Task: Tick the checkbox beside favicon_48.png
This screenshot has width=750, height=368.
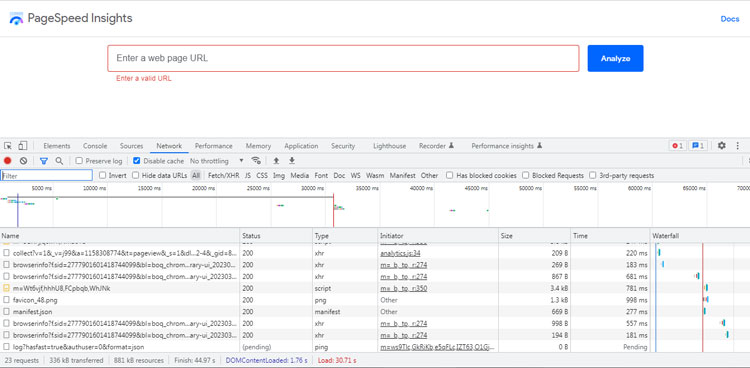Action: pyautogui.click(x=6, y=300)
